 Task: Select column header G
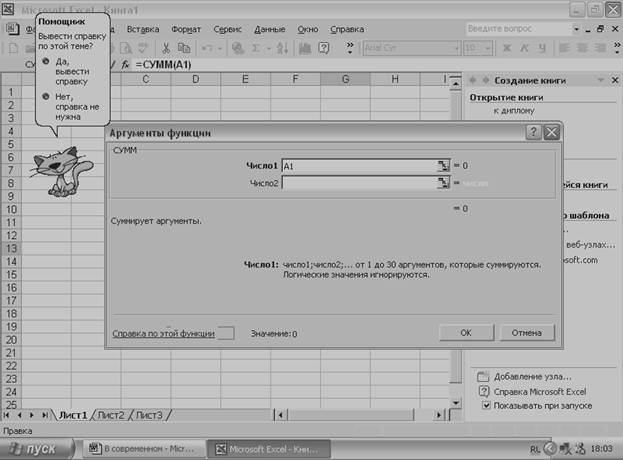(x=345, y=79)
